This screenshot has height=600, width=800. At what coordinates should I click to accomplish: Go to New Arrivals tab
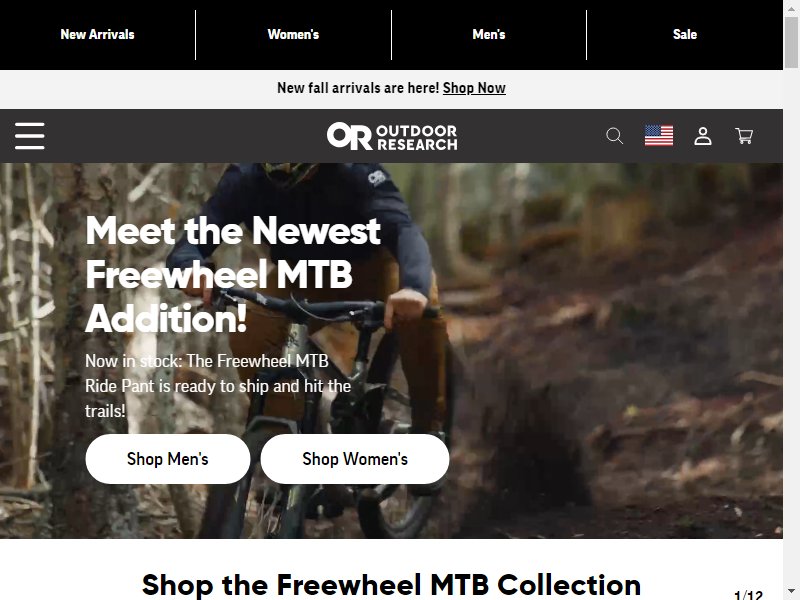coord(97,34)
